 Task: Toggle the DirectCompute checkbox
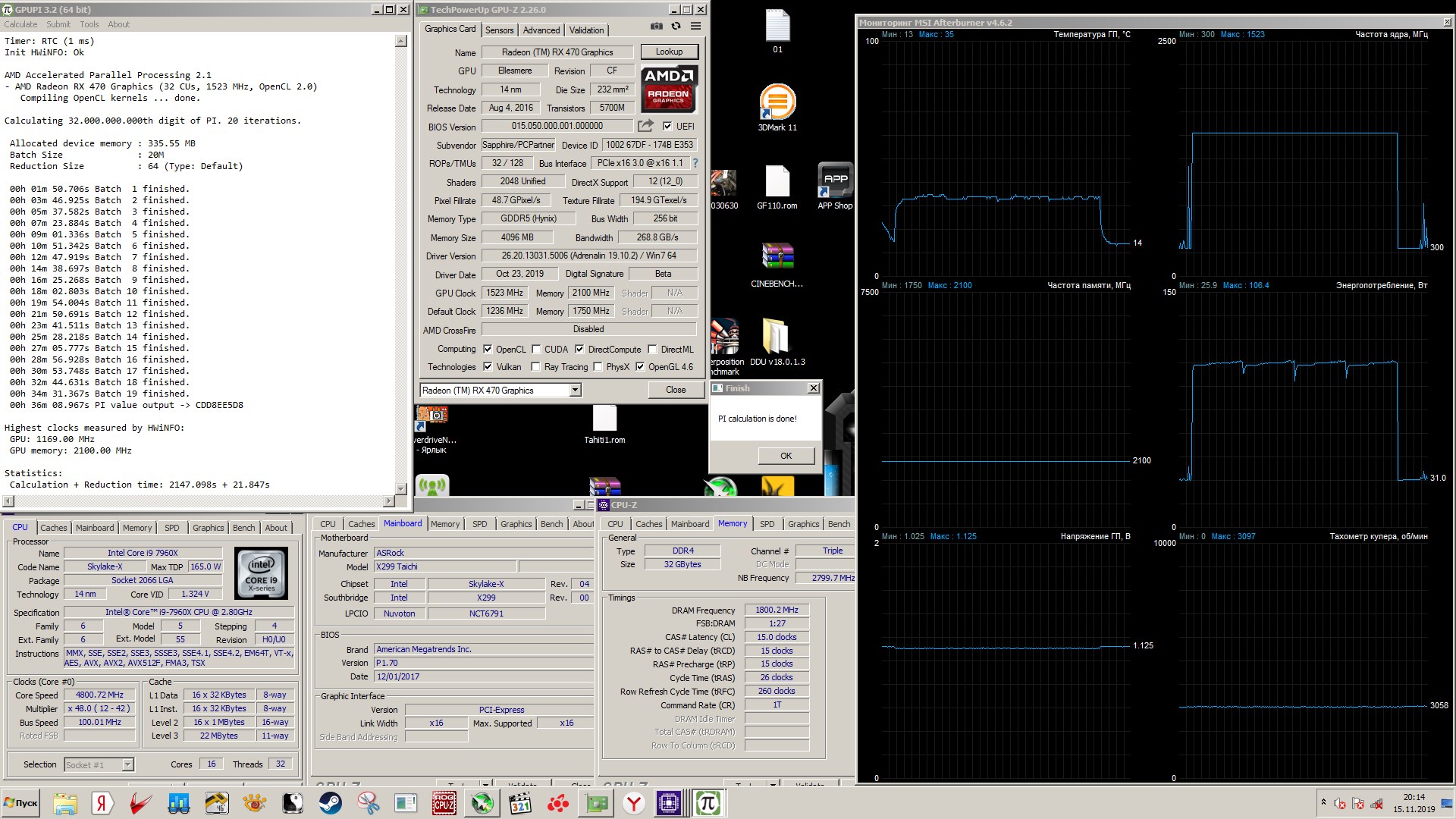click(579, 350)
